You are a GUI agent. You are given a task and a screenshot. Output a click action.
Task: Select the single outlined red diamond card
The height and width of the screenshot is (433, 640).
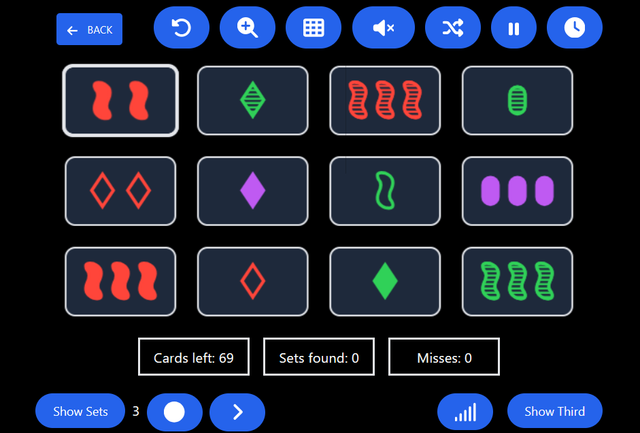tap(253, 282)
